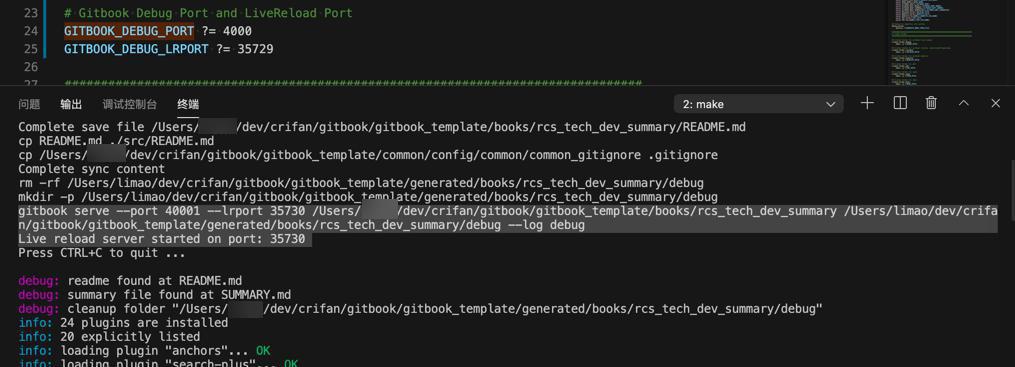1015x367 pixels.
Task: Maximize panel with the up chevron
Action: pos(964,104)
